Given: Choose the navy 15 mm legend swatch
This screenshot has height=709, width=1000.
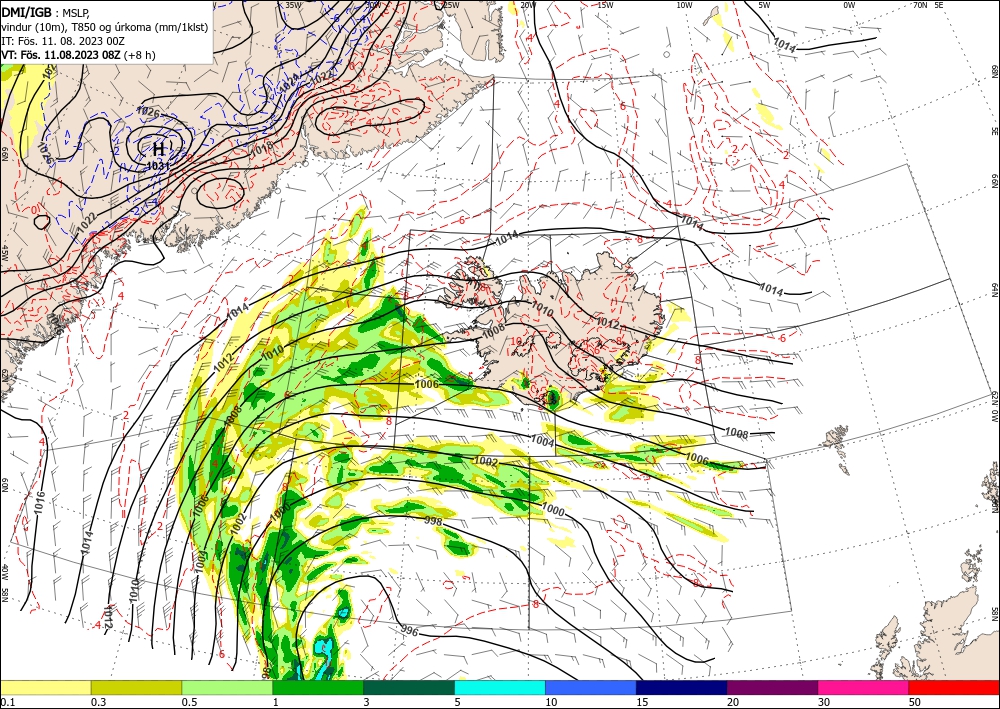Looking at the screenshot, I should tap(682, 687).
